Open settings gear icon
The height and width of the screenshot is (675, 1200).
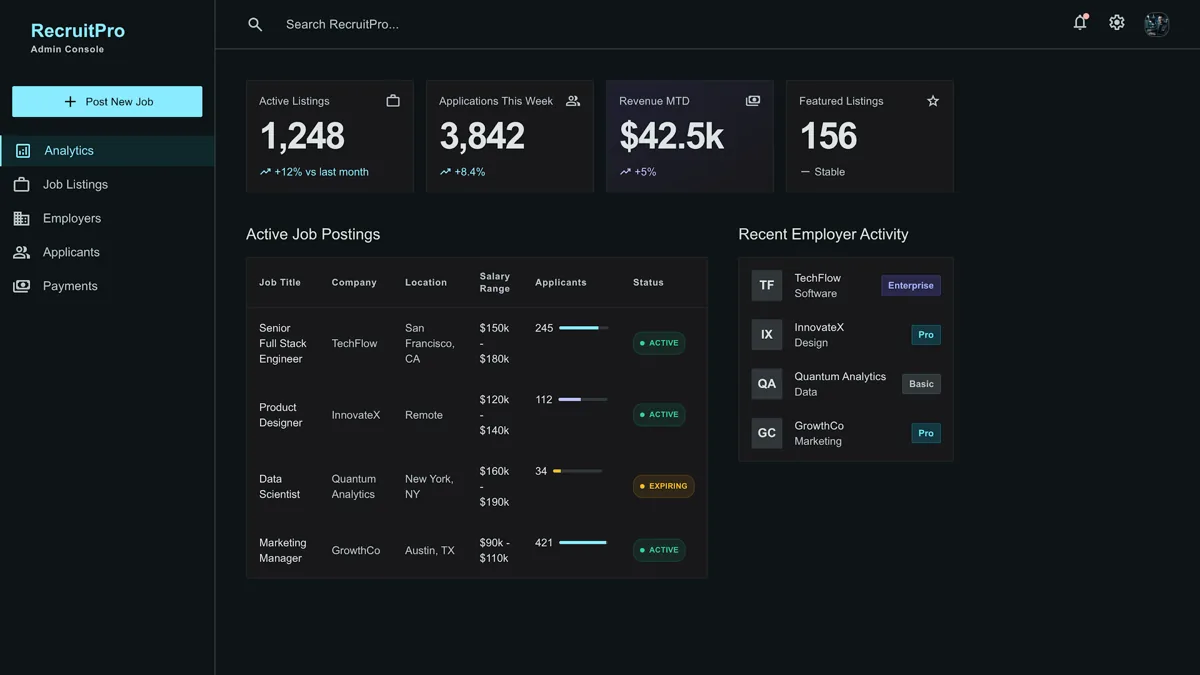click(1117, 22)
